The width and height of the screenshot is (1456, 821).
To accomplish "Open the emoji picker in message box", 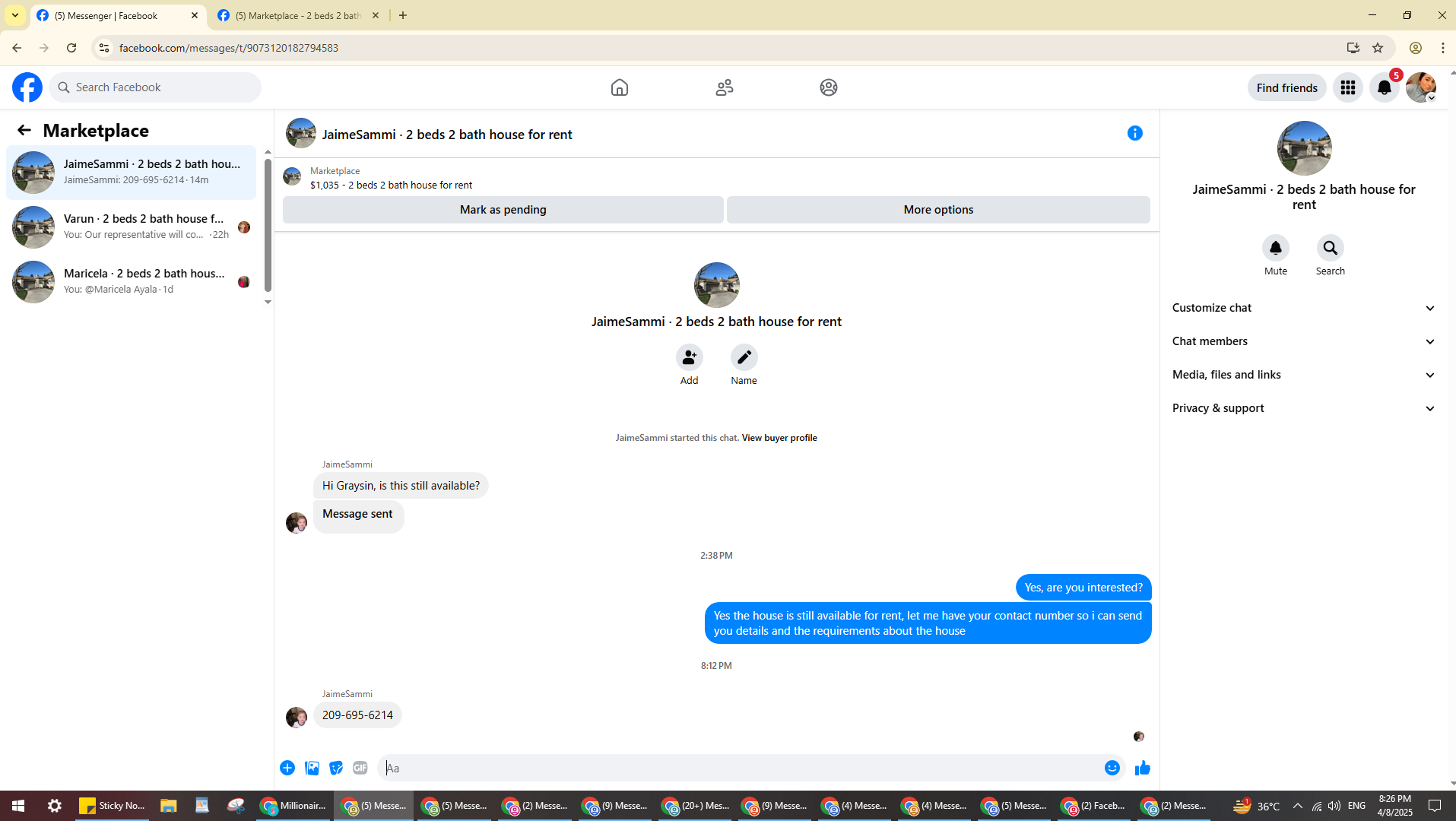I will click(1112, 768).
